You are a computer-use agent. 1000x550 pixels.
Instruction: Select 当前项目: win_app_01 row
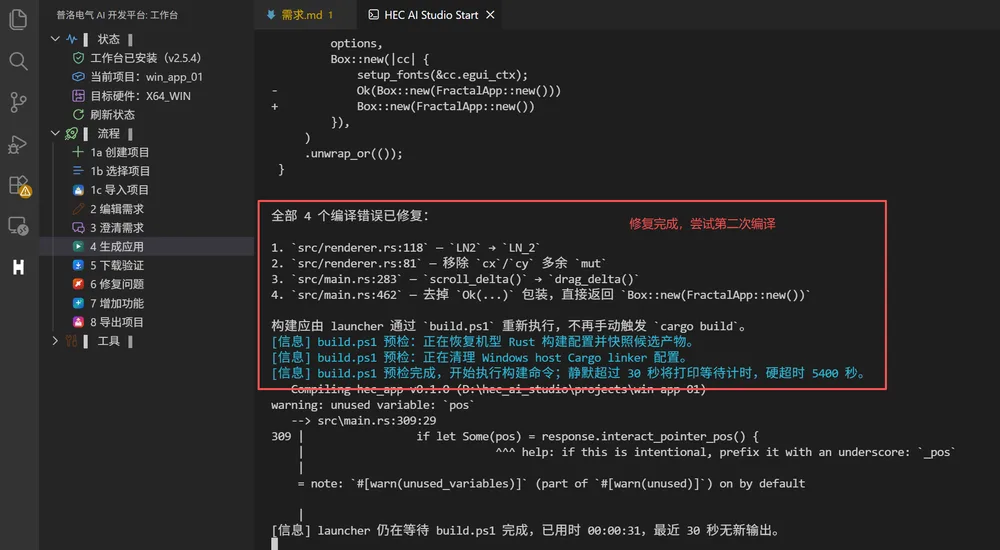pos(147,77)
